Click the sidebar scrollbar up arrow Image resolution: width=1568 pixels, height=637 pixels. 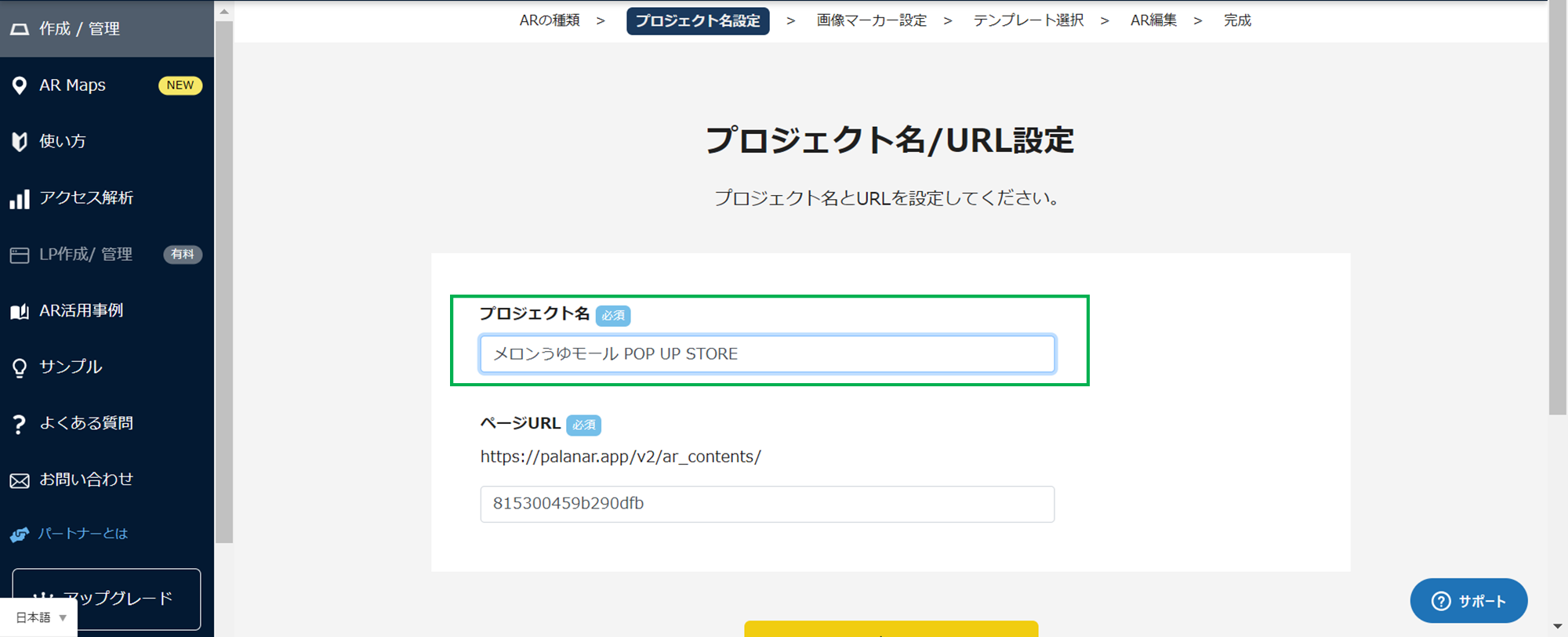pos(224,11)
